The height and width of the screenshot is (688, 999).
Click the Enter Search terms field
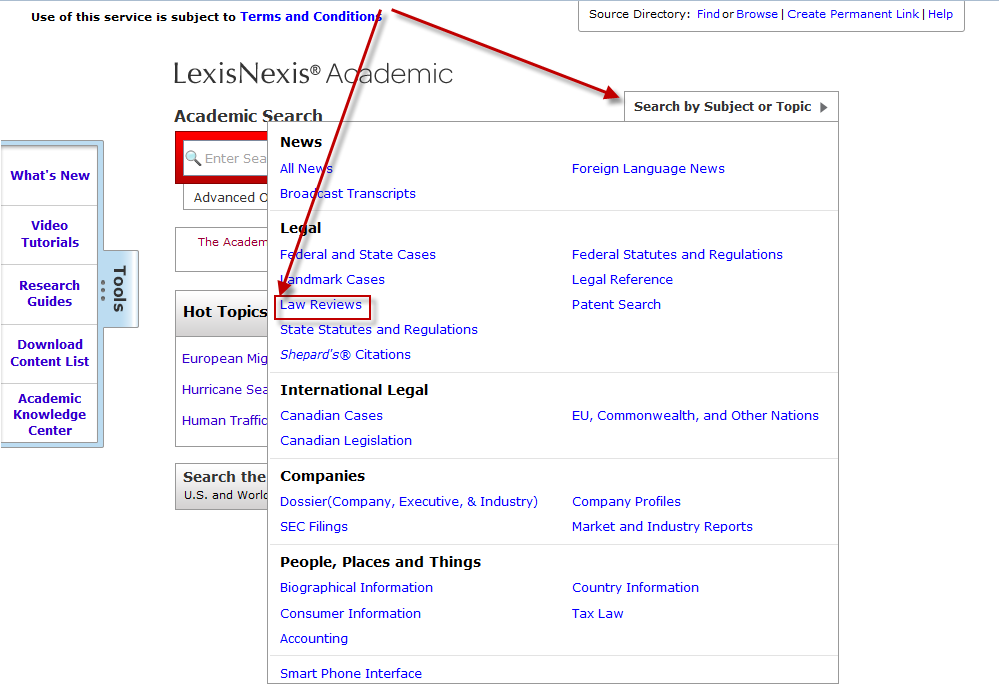click(x=226, y=159)
